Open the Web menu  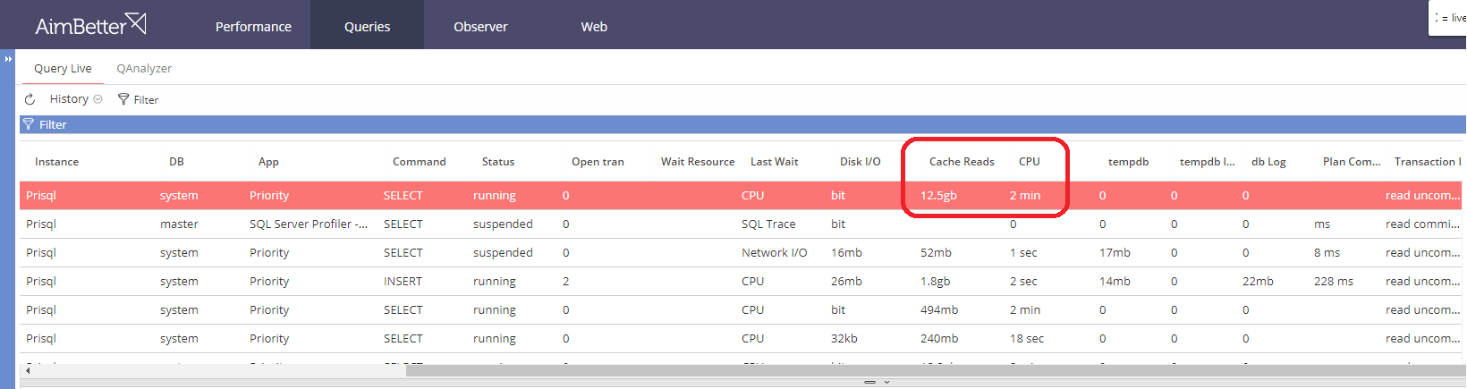point(594,27)
